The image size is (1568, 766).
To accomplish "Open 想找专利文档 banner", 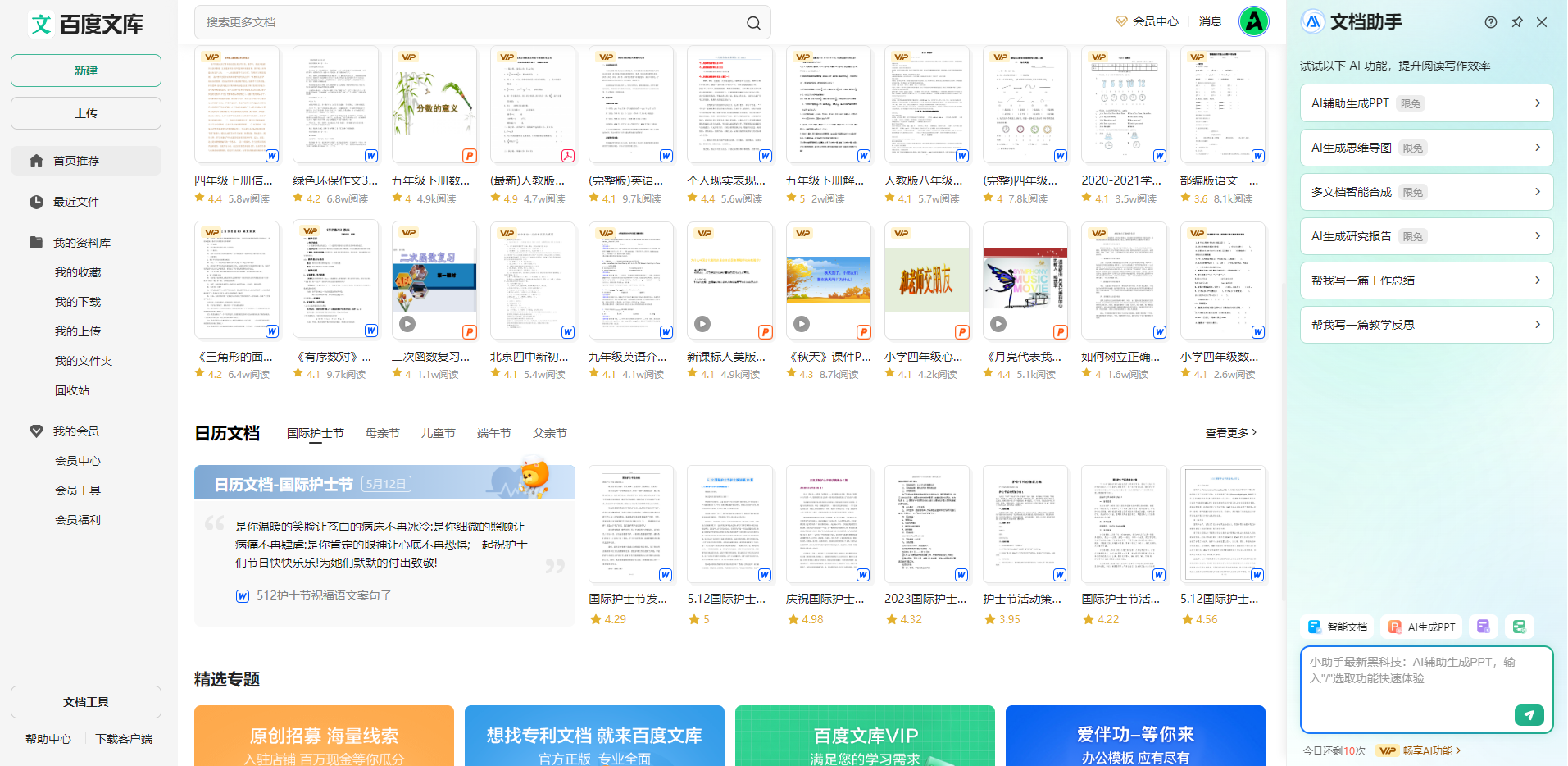I will [594, 736].
